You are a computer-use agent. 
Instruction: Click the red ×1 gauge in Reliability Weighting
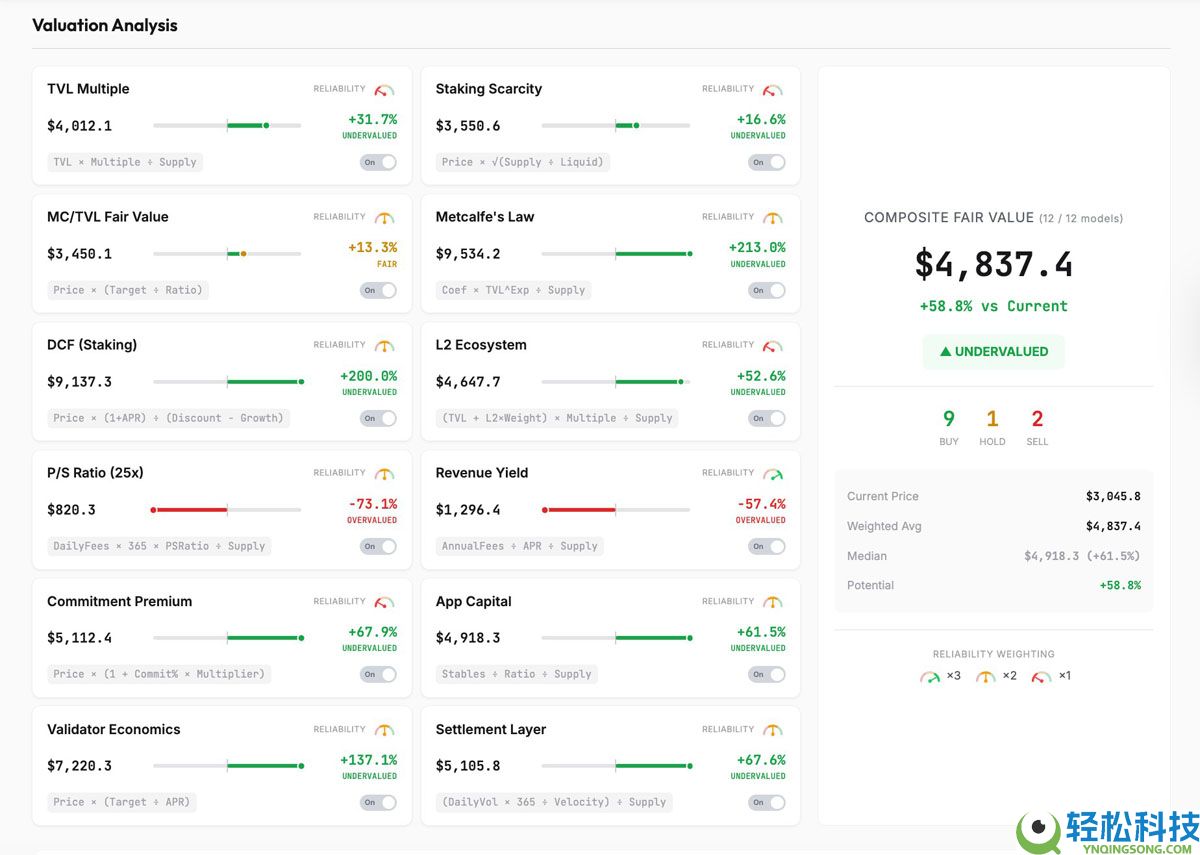pos(1041,675)
